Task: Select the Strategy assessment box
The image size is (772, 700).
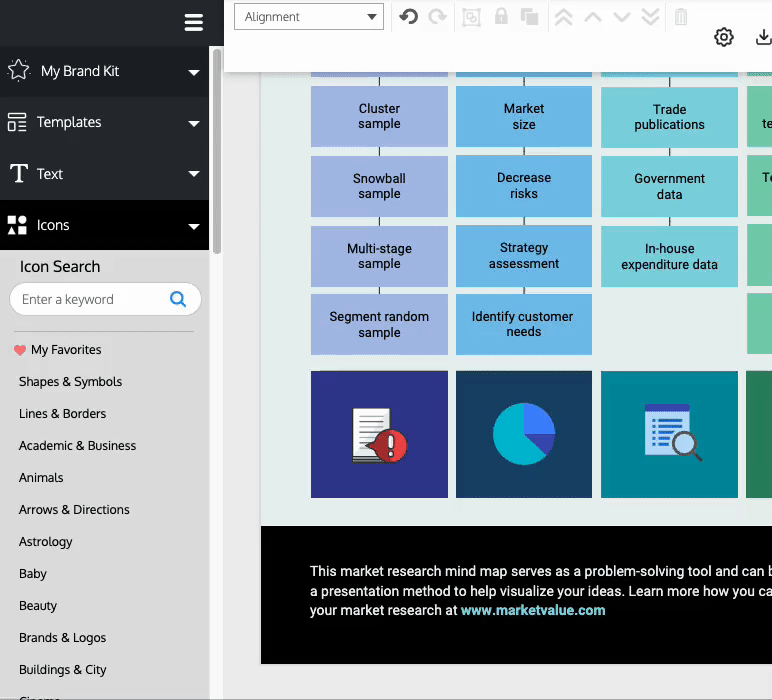Action: pos(524,256)
